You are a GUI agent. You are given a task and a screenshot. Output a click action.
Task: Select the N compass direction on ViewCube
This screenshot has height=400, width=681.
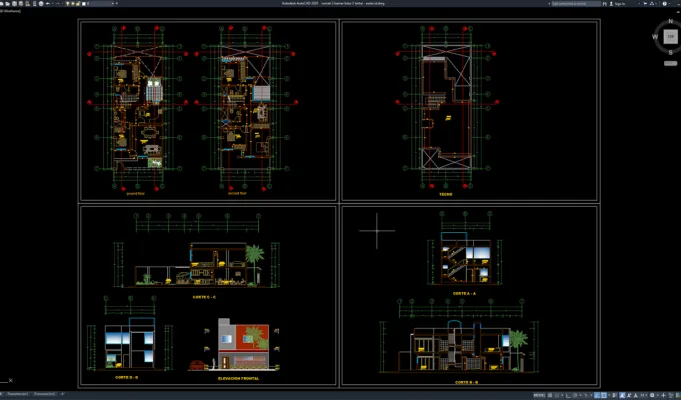(671, 21)
